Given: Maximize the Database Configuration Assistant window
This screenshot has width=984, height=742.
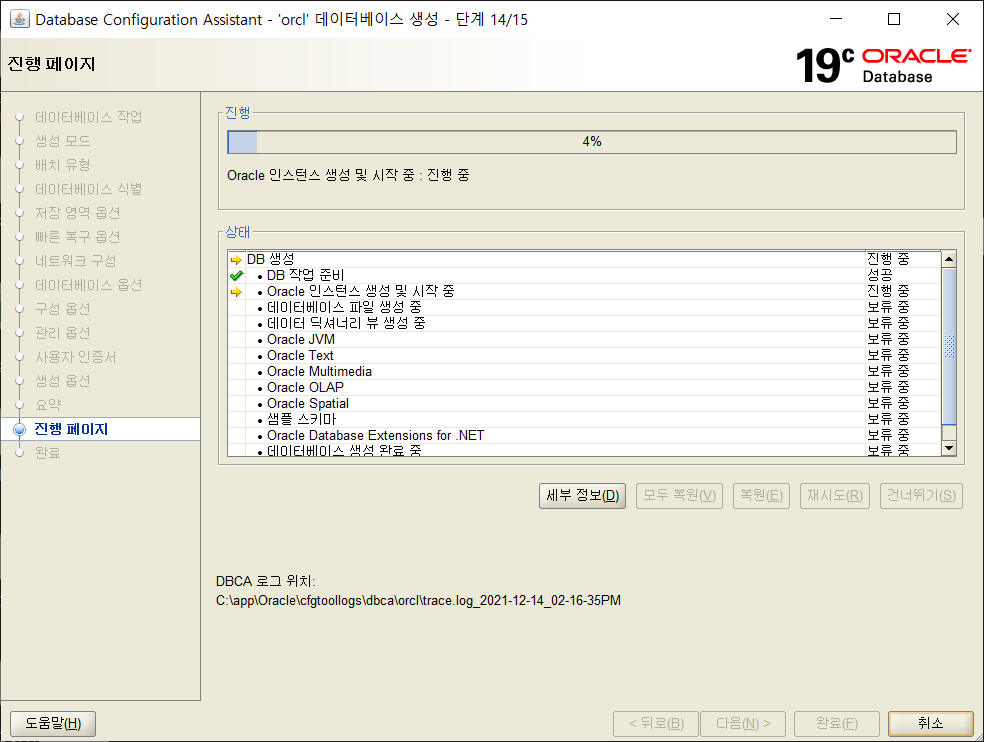Looking at the screenshot, I should tap(894, 19).
